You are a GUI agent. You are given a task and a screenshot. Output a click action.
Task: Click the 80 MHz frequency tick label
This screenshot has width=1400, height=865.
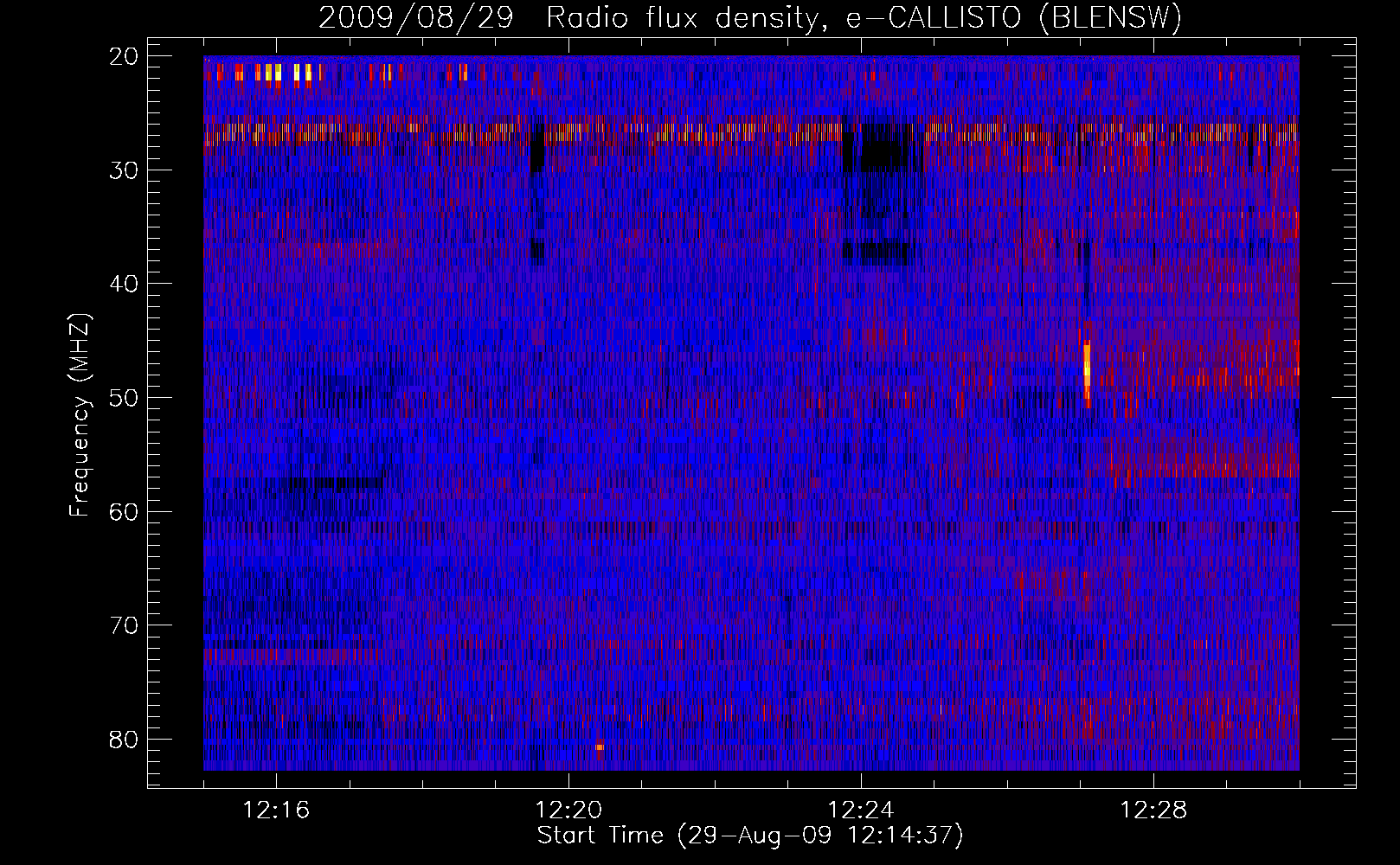(x=124, y=740)
